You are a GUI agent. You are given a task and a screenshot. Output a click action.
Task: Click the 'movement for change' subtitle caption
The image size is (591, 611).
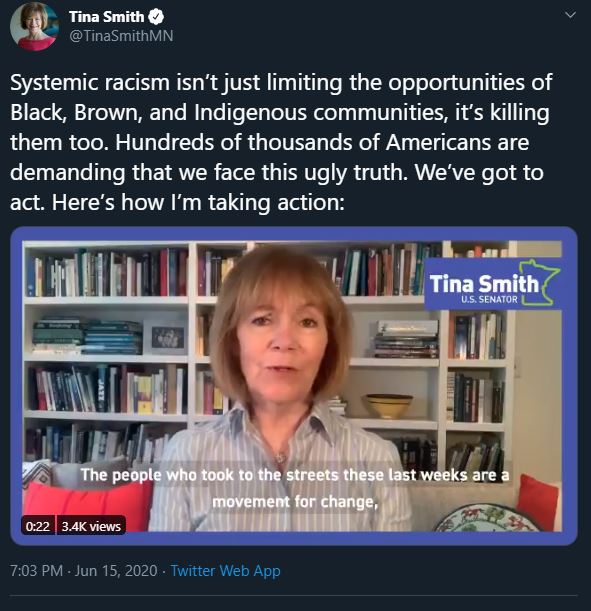tap(295, 502)
